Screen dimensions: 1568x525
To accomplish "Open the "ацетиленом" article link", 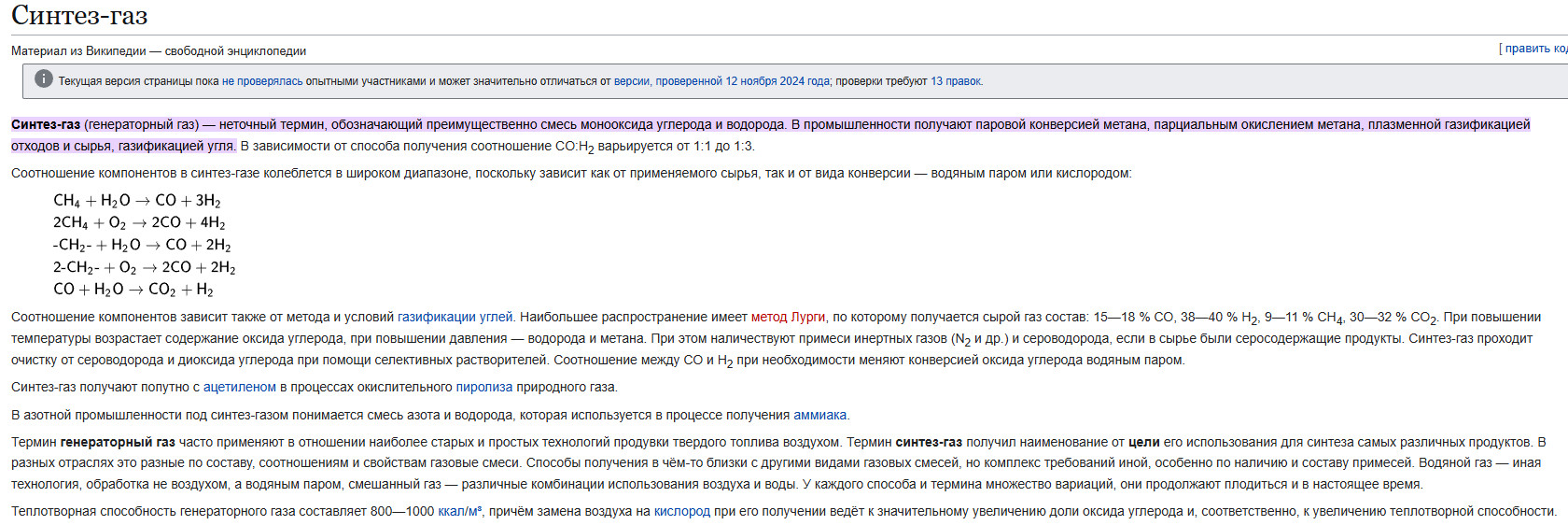I will coord(240,387).
